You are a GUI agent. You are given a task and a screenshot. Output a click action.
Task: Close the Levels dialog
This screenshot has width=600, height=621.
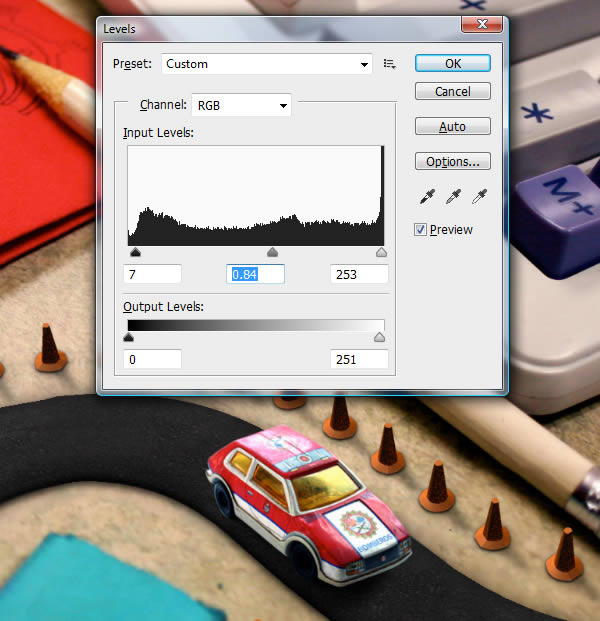[x=482, y=24]
